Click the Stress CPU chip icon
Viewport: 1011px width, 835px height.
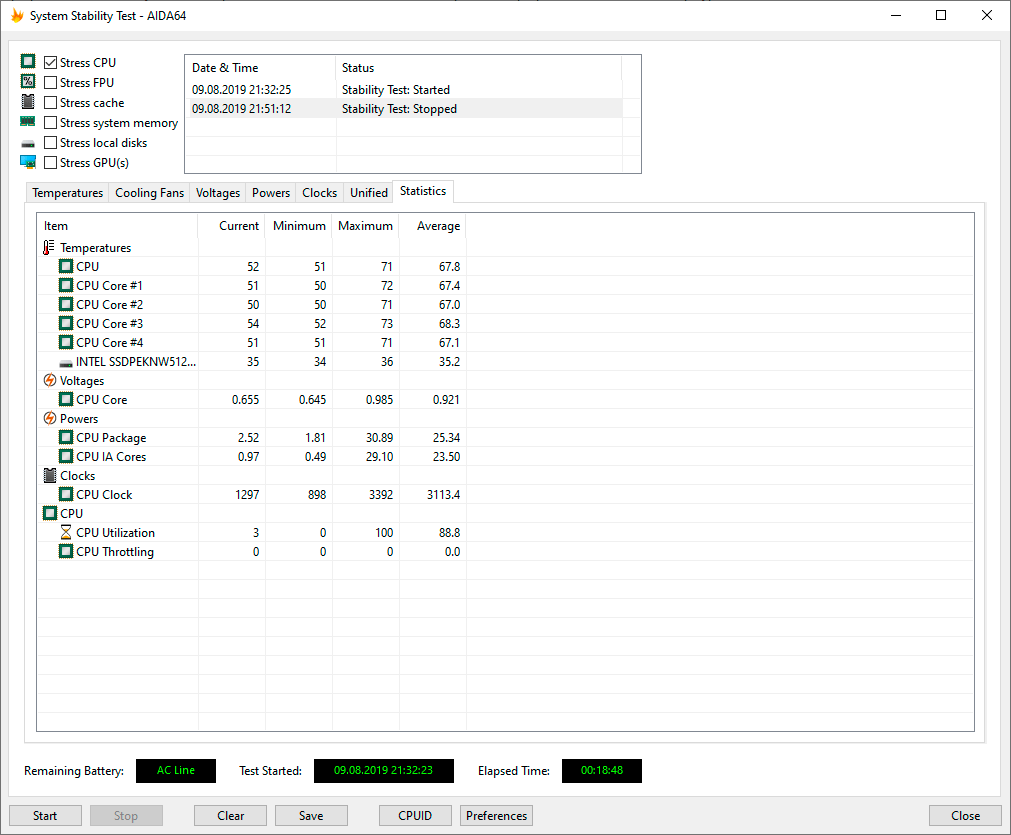click(28, 61)
